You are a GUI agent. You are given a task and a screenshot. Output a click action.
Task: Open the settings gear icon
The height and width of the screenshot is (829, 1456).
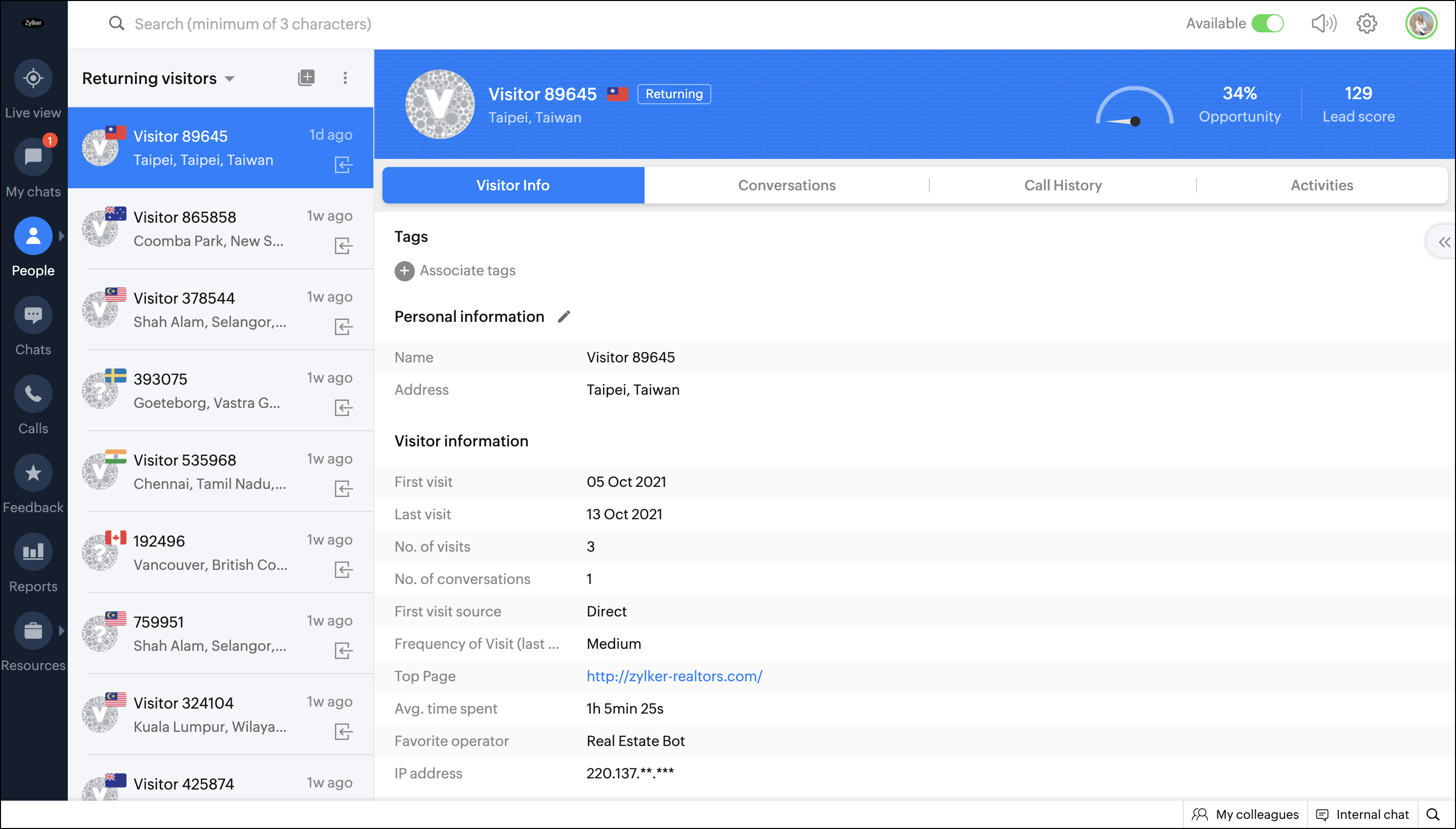pos(1366,23)
